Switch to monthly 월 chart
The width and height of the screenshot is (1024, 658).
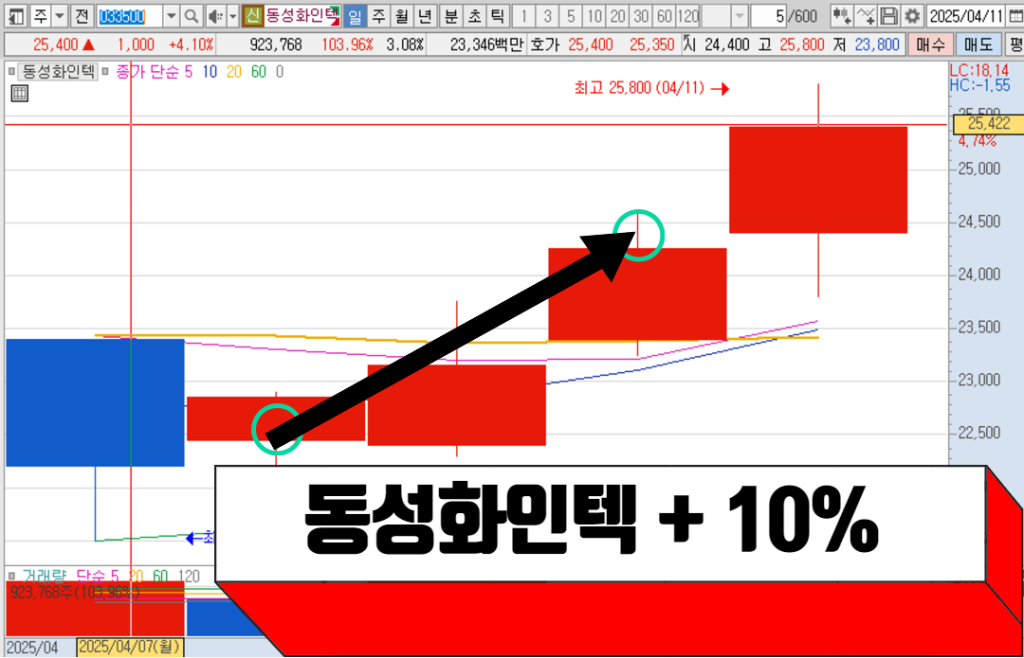tap(402, 16)
